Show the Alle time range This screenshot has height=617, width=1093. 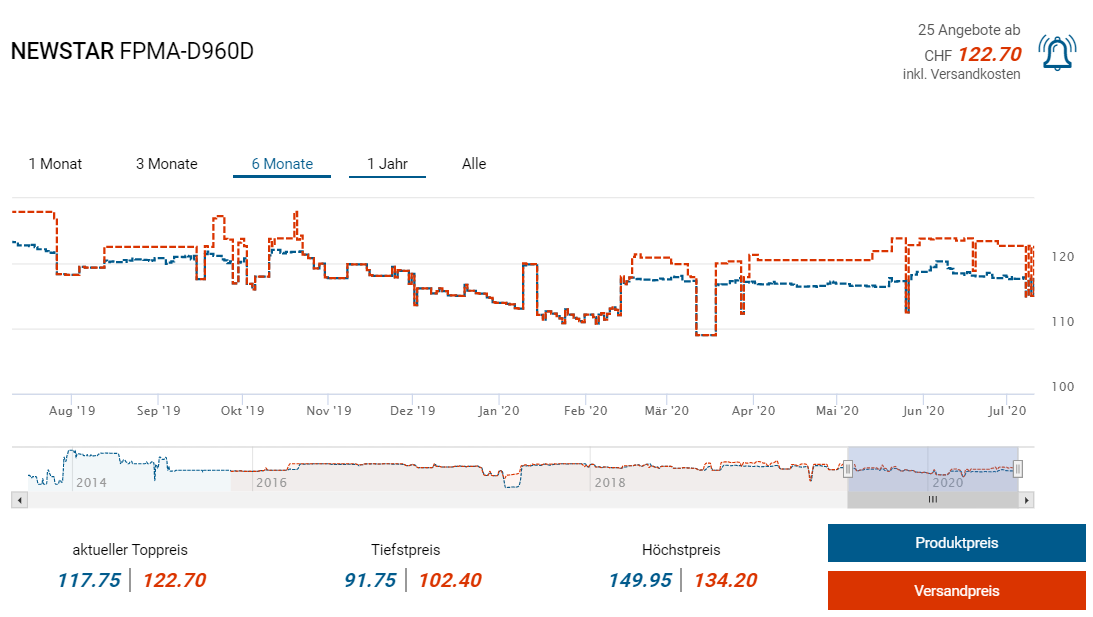tap(474, 164)
